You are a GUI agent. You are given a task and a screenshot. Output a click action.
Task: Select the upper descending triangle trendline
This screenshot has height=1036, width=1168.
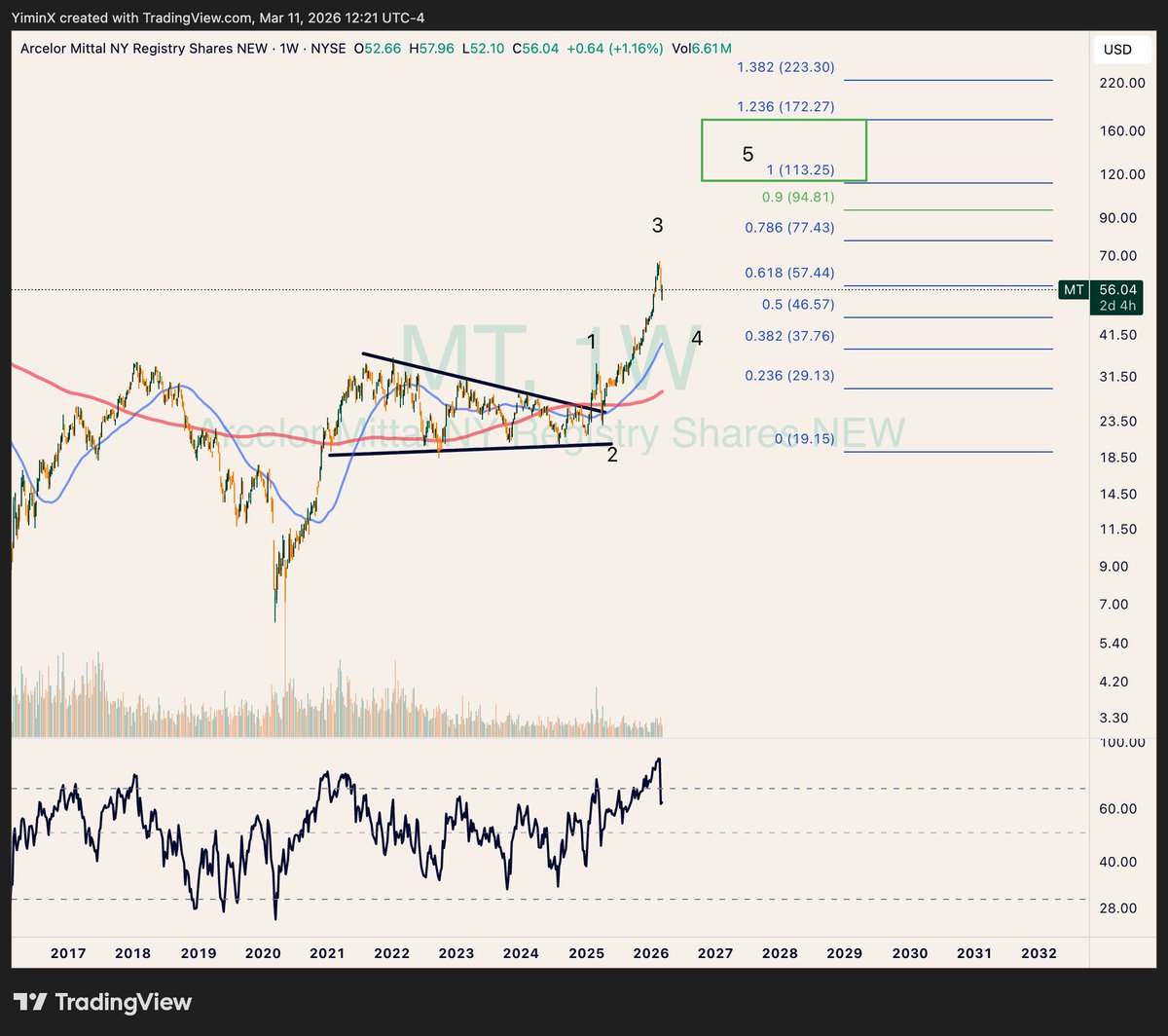(x=484, y=382)
